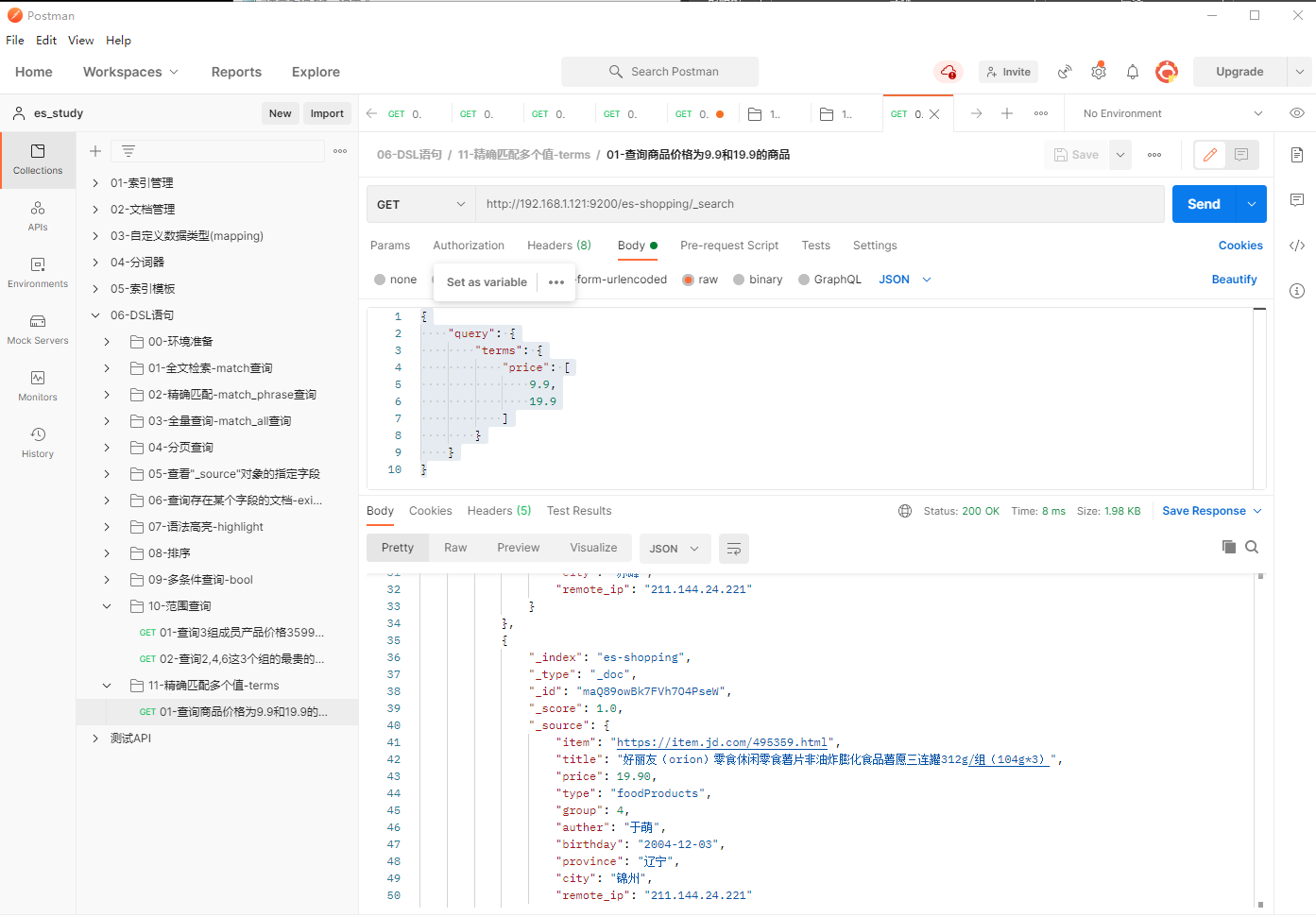
Task: Click the blue Send button
Action: [1203, 204]
